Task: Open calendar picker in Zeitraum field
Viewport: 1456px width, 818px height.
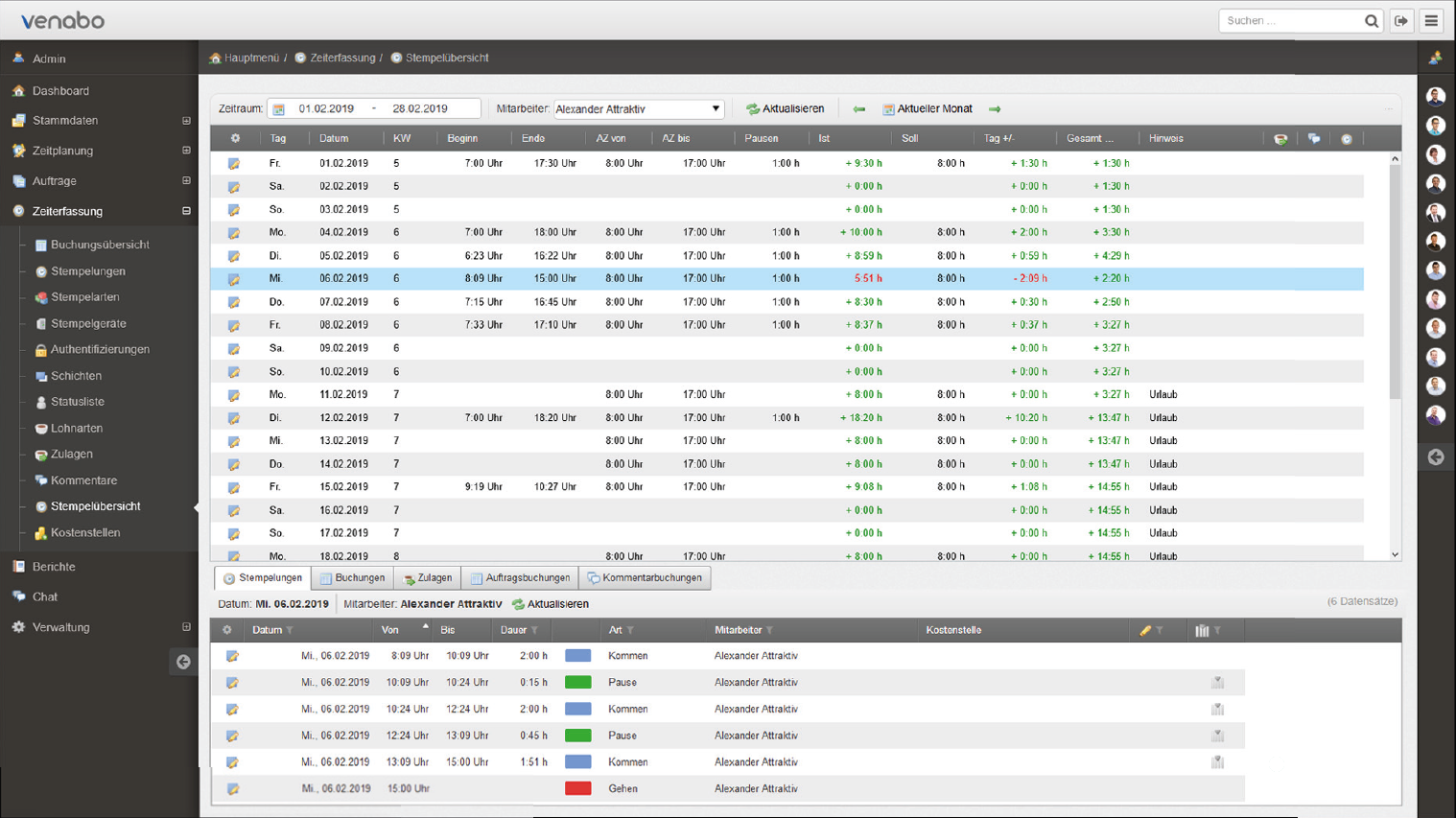Action: click(x=279, y=109)
